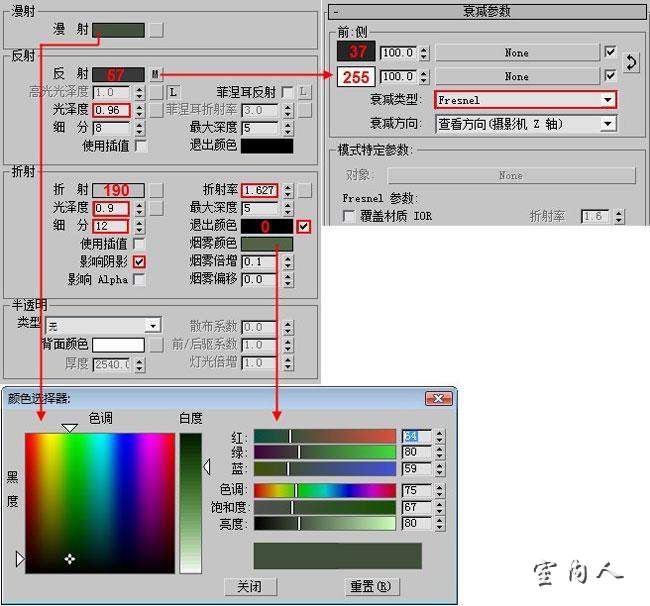Image resolution: width=650 pixels, height=606 pixels.
Task: Click the 饱和度 slider in color selector
Action: point(325,507)
